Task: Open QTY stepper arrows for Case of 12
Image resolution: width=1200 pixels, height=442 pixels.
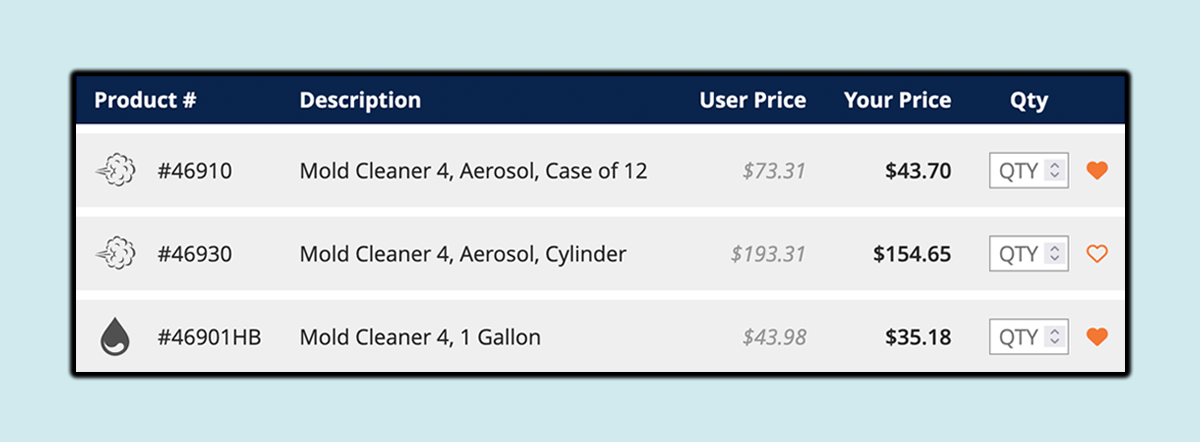Action: 1053,171
